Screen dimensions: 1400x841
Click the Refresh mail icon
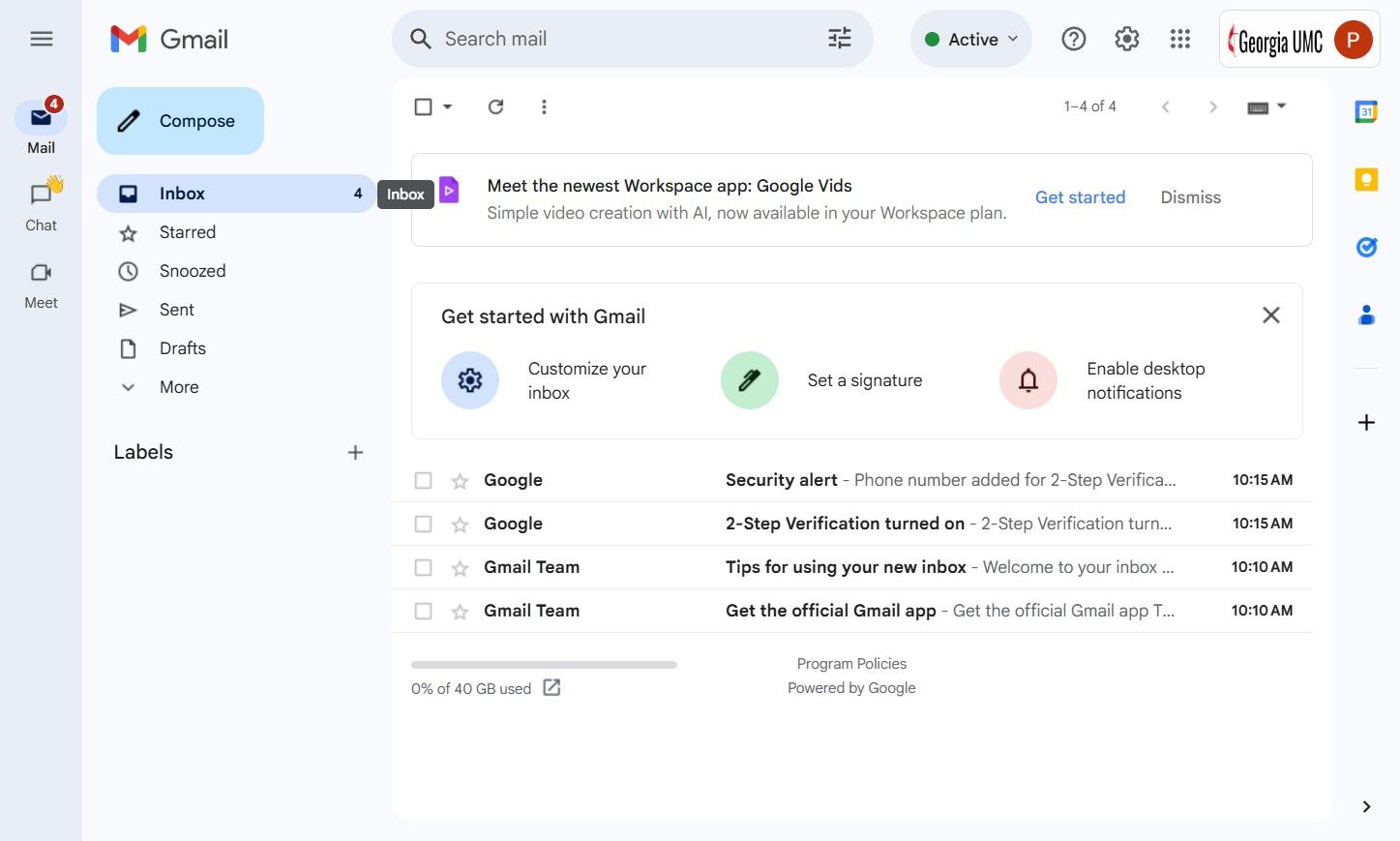coord(495,106)
